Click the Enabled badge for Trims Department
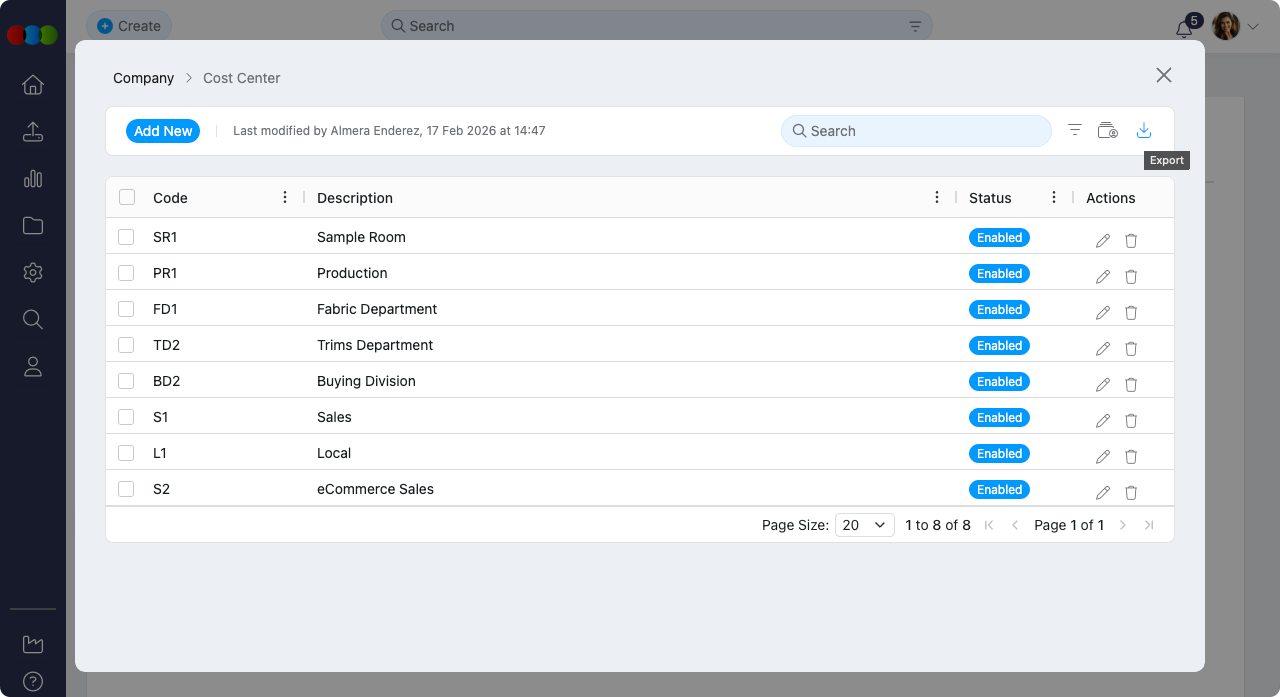This screenshot has width=1280, height=697. pos(999,345)
